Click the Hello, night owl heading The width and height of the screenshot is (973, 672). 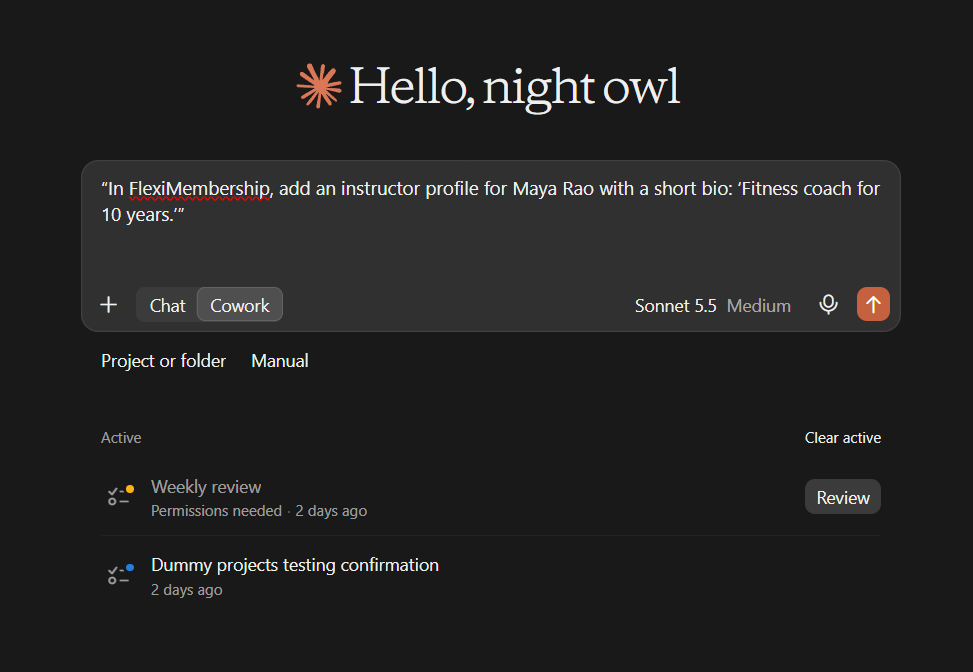tap(514, 87)
